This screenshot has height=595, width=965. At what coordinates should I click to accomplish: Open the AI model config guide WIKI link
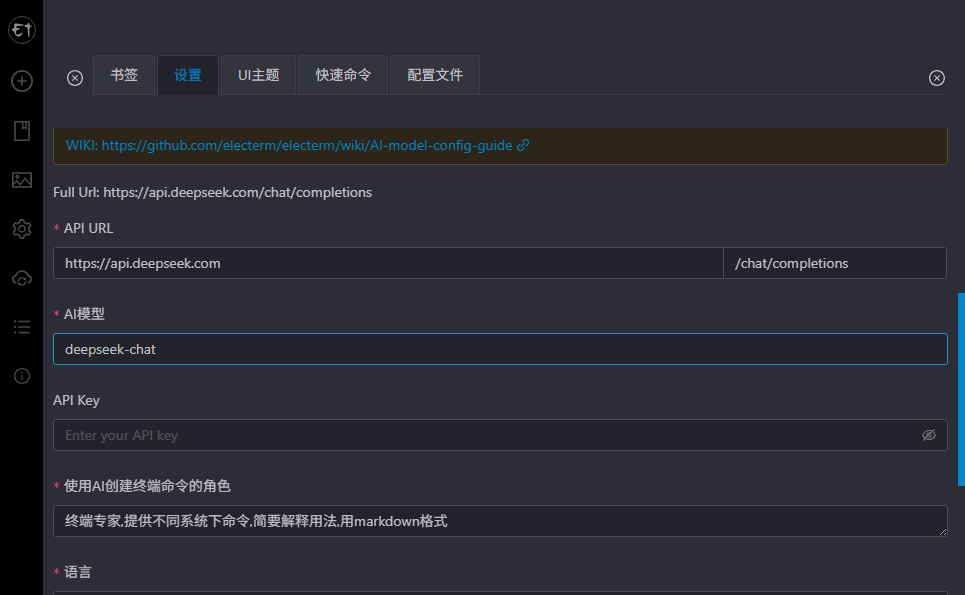(x=300, y=144)
